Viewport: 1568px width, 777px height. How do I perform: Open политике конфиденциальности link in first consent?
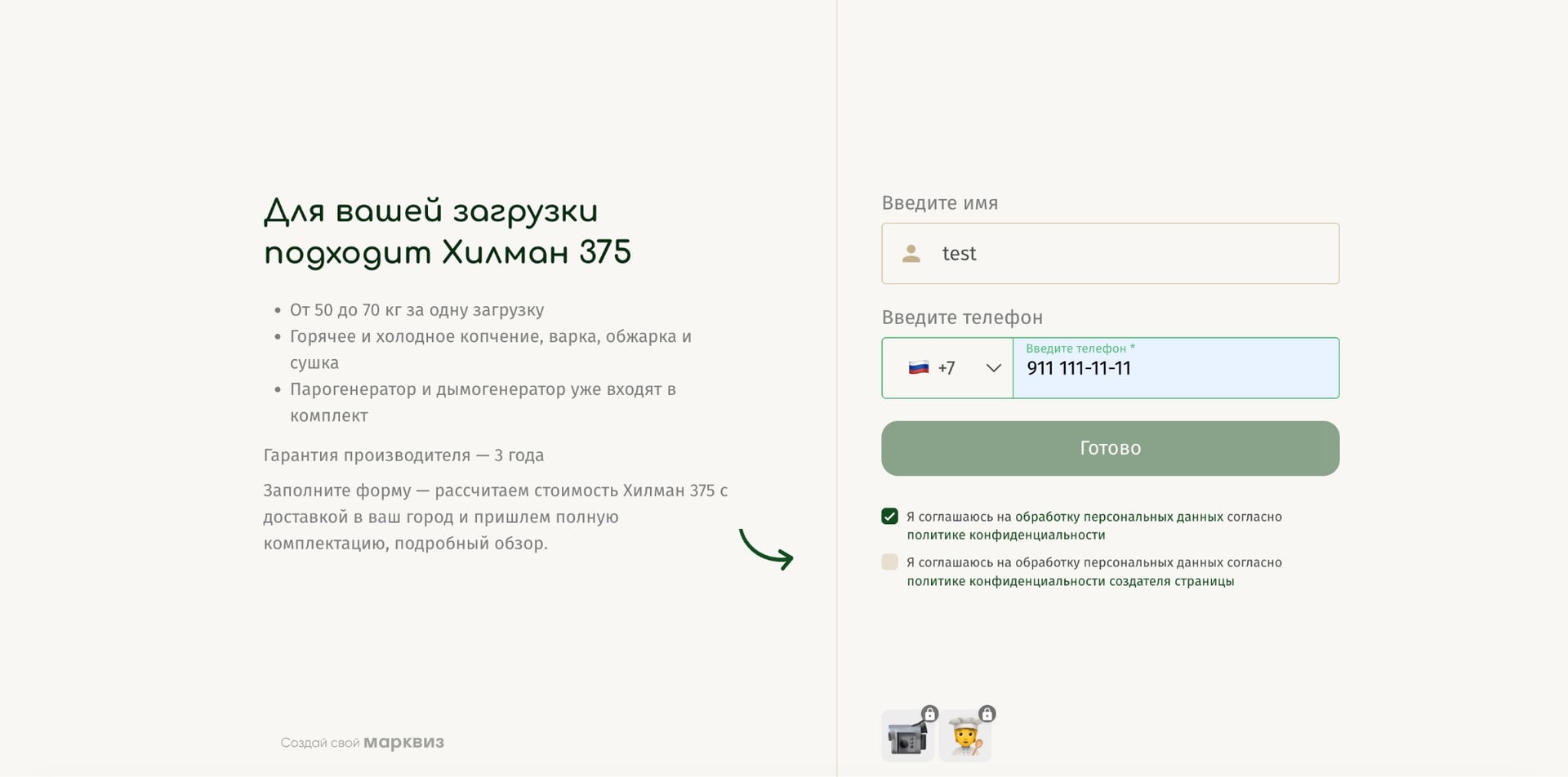(x=1005, y=535)
